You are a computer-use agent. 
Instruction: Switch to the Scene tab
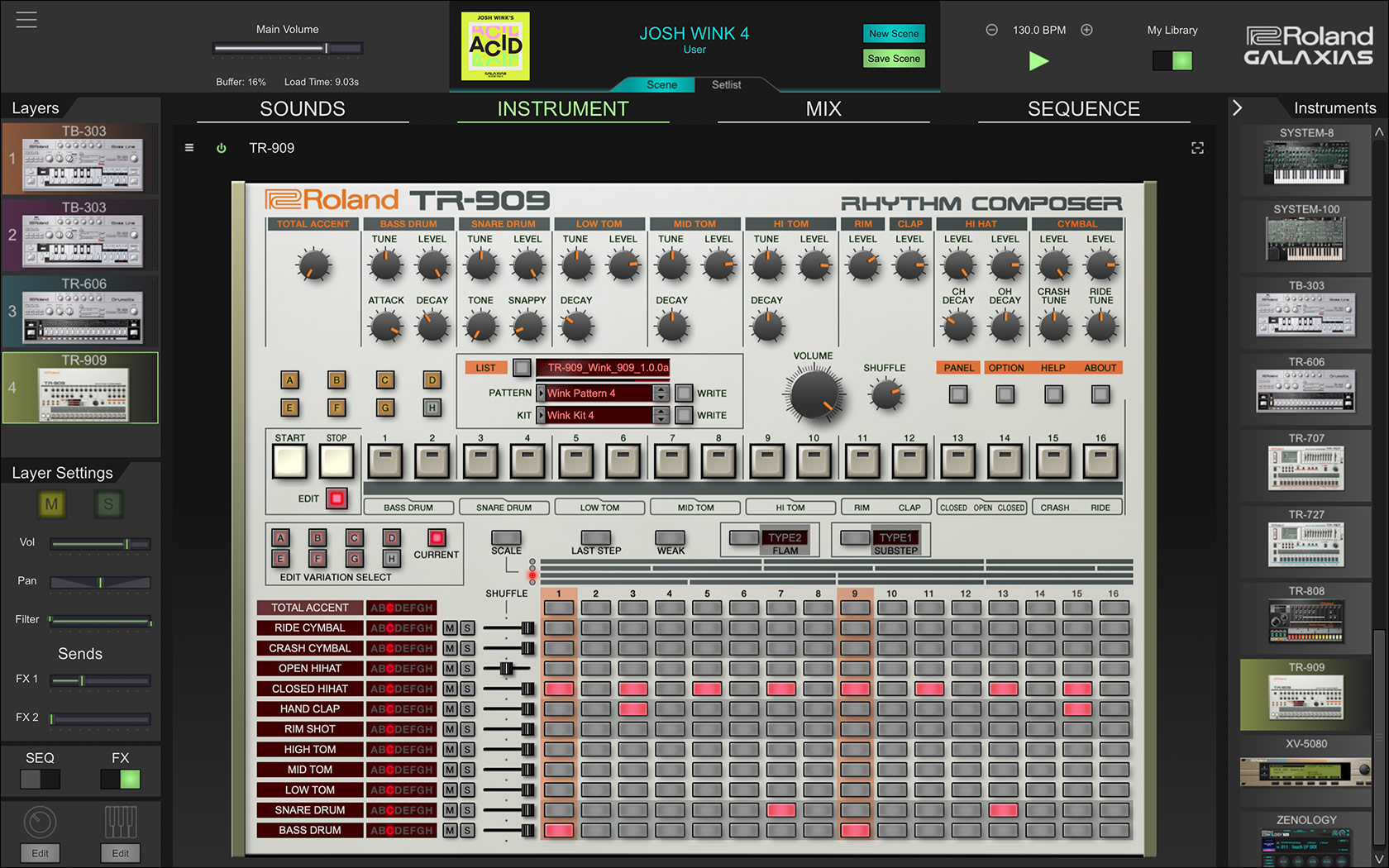click(661, 84)
